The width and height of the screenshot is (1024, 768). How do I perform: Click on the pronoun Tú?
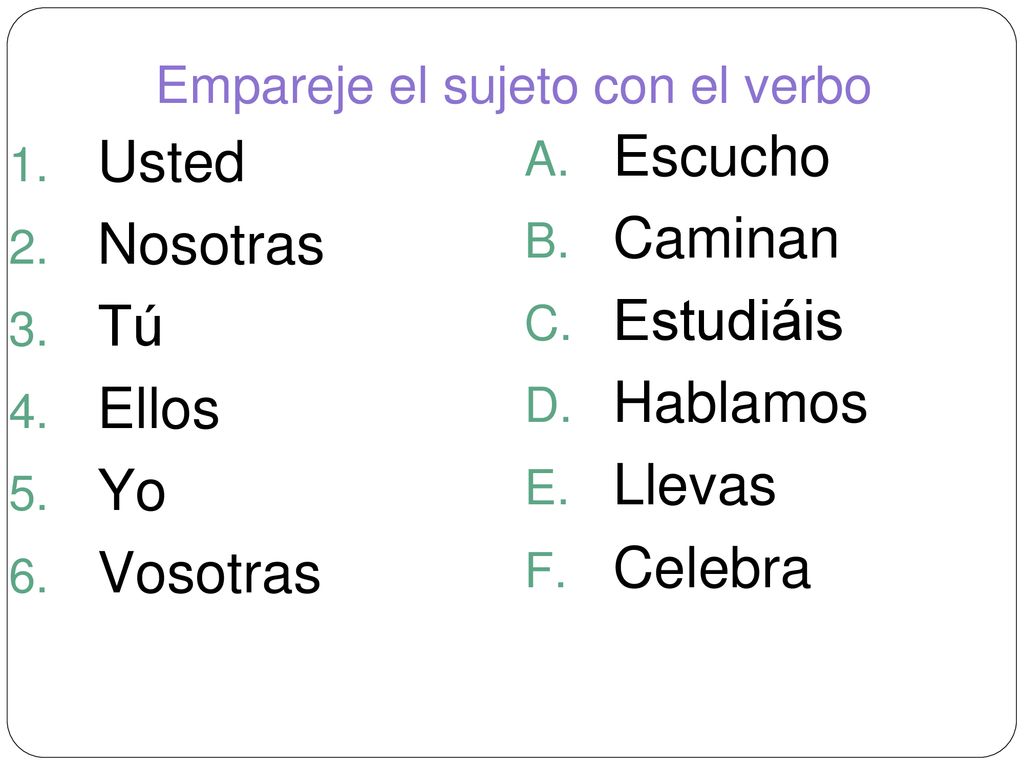(x=130, y=324)
